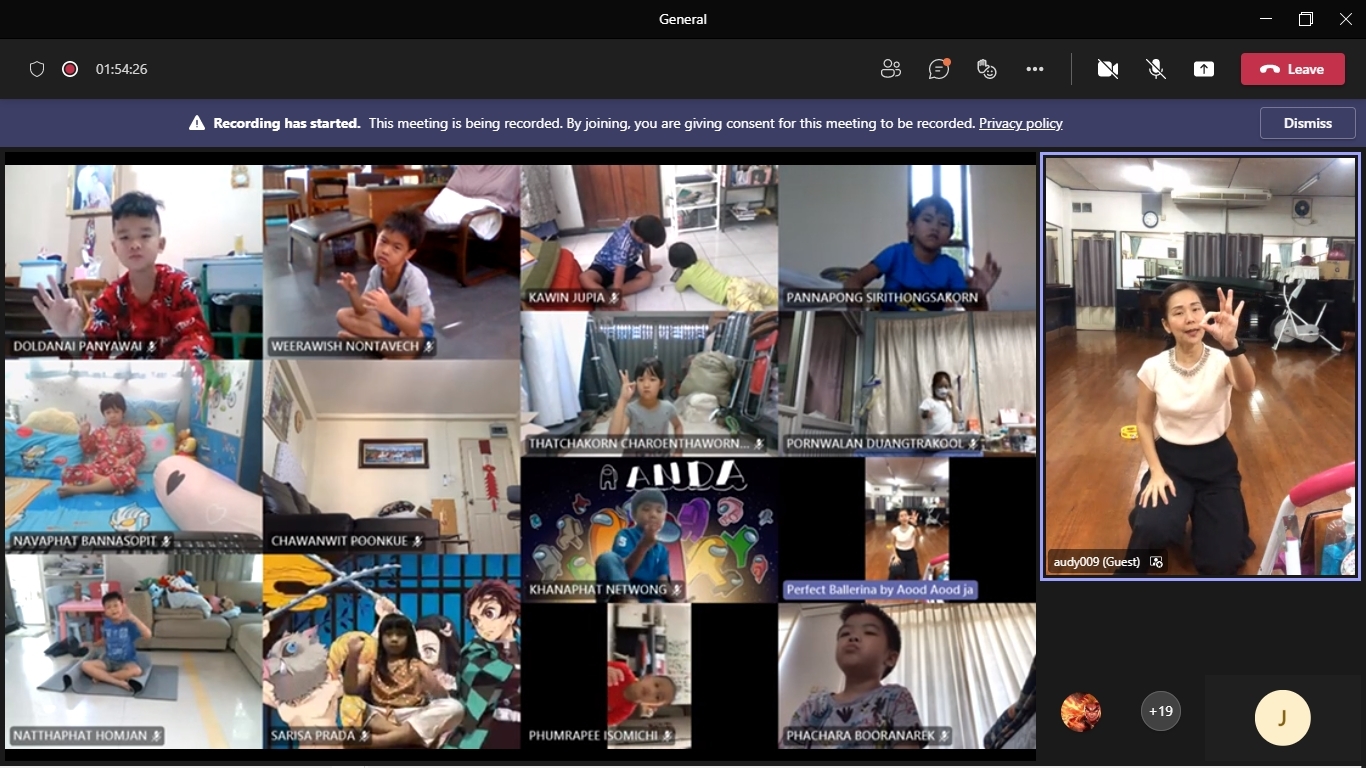This screenshot has width=1366, height=768.
Task: Click the shield security icon
Action: pos(37,69)
